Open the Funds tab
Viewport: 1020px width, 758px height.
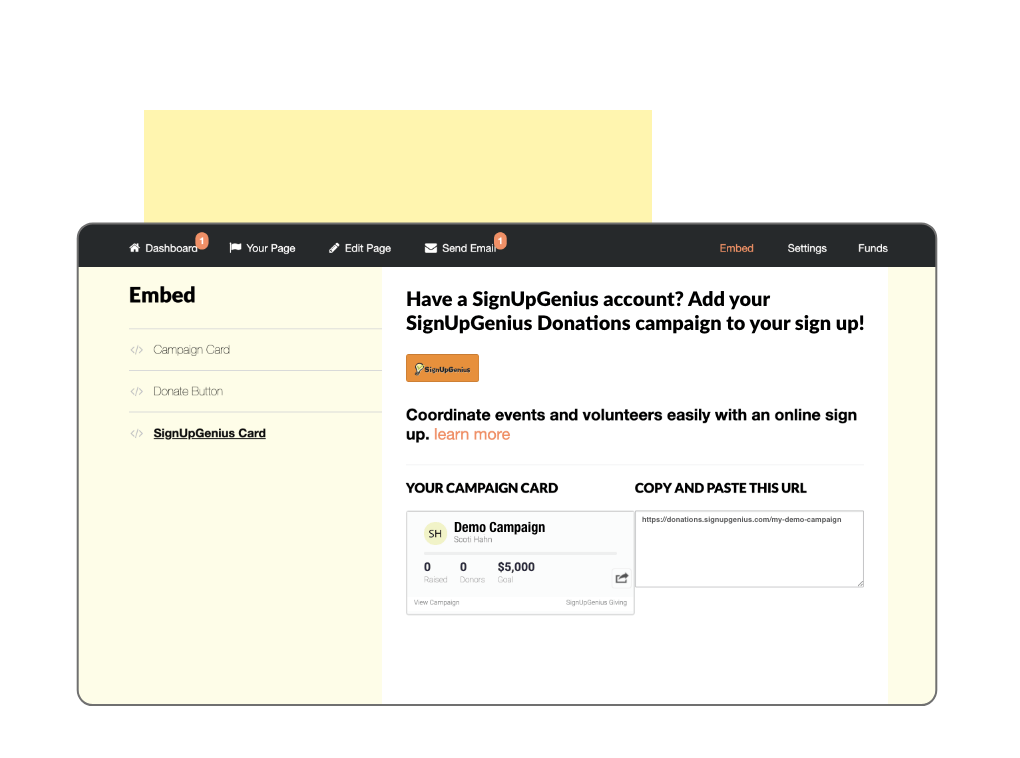(x=872, y=248)
